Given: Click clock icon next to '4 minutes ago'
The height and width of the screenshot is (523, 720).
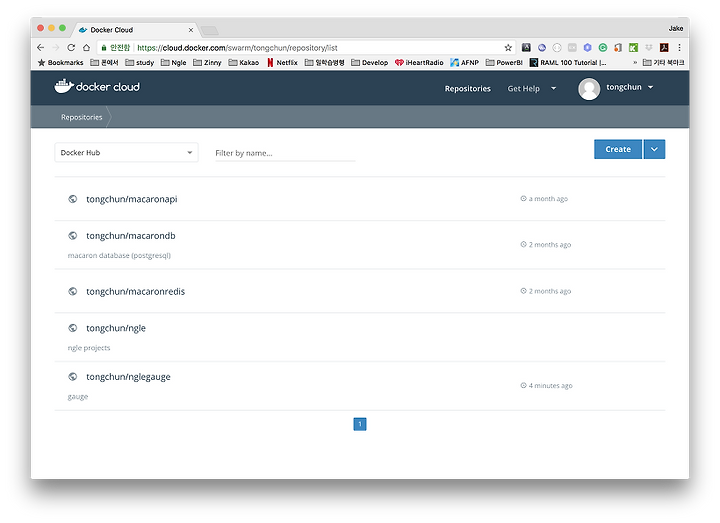Looking at the screenshot, I should click(x=523, y=385).
